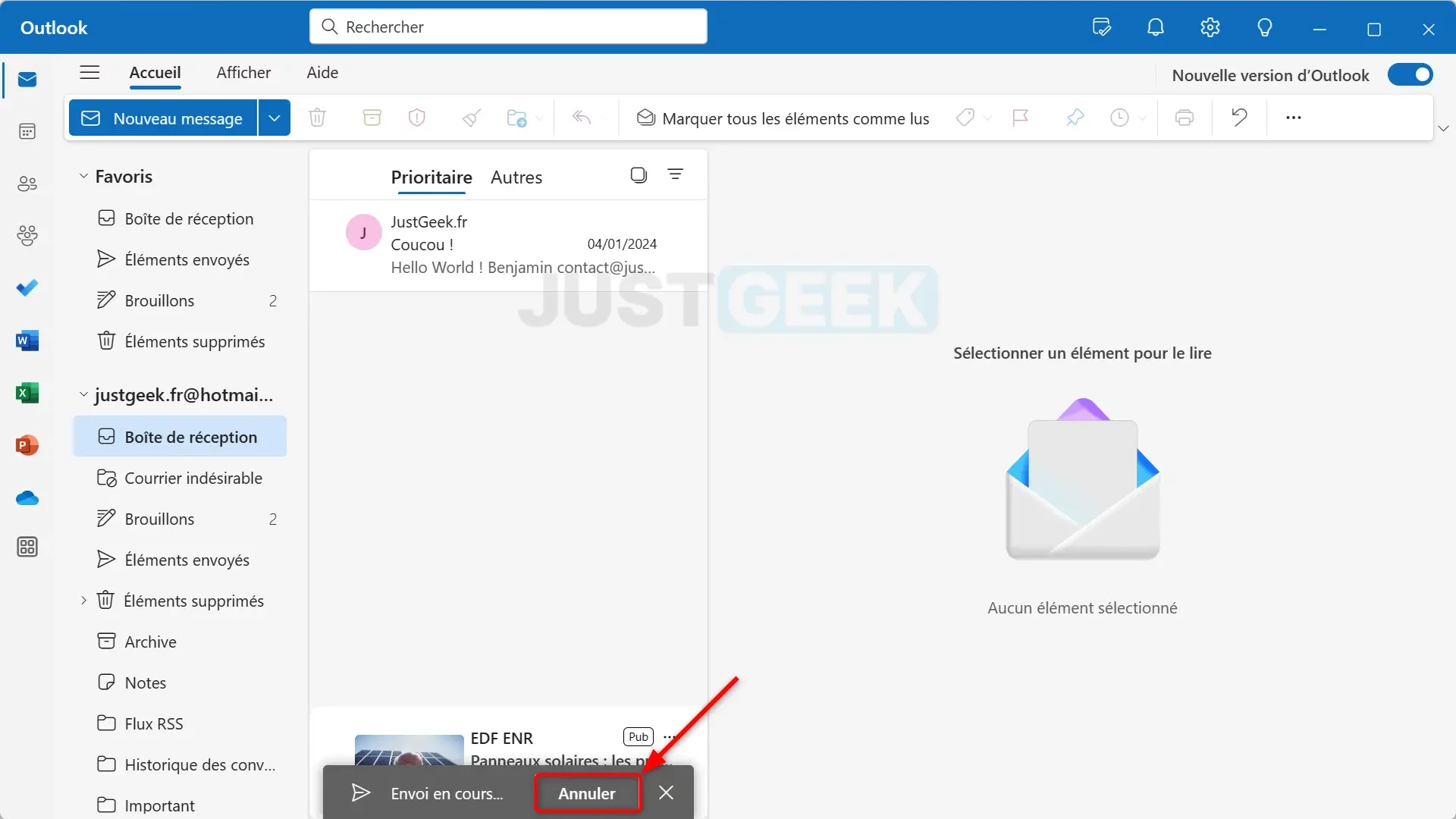Click the Categorize tag icon
Viewport: 1456px width, 819px height.
pos(965,118)
